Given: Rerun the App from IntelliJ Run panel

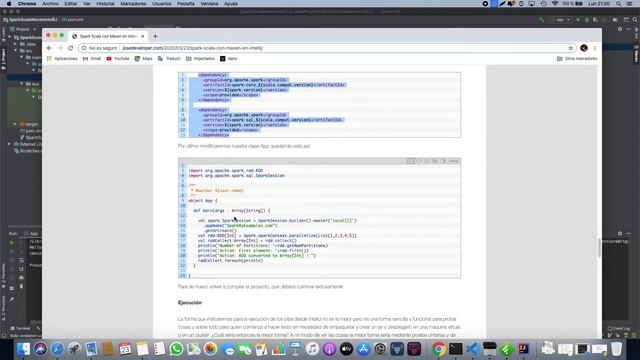Looking at the screenshot, I should (x=11, y=242).
